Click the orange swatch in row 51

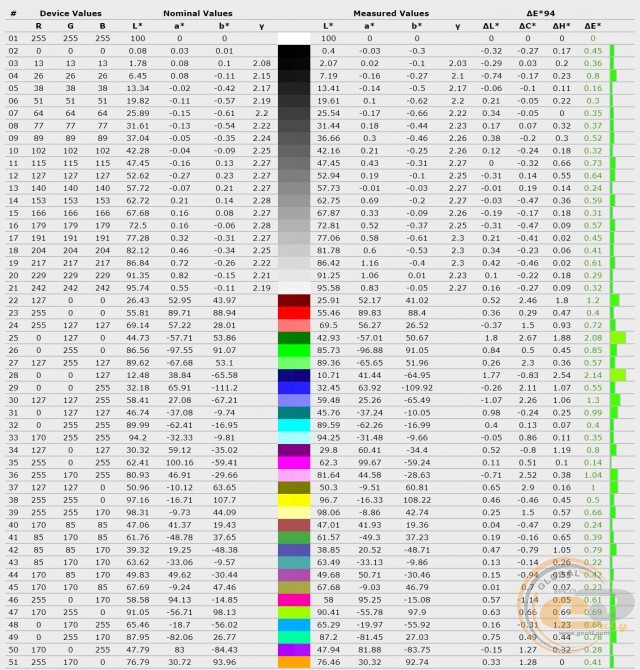point(294,662)
